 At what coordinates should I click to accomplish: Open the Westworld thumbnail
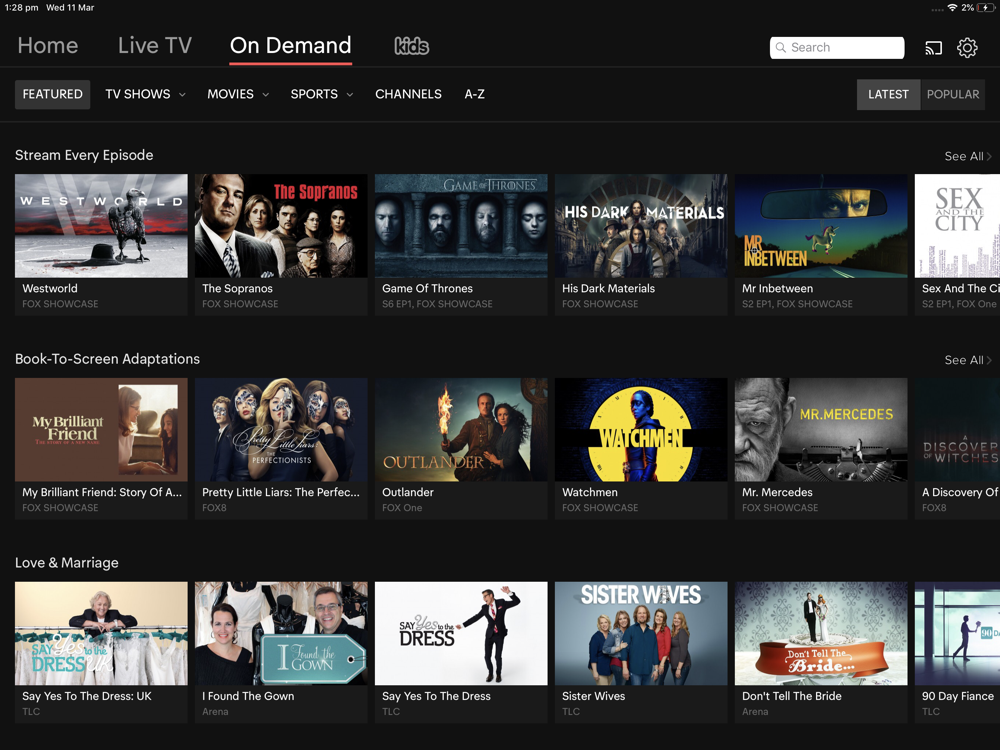[101, 226]
